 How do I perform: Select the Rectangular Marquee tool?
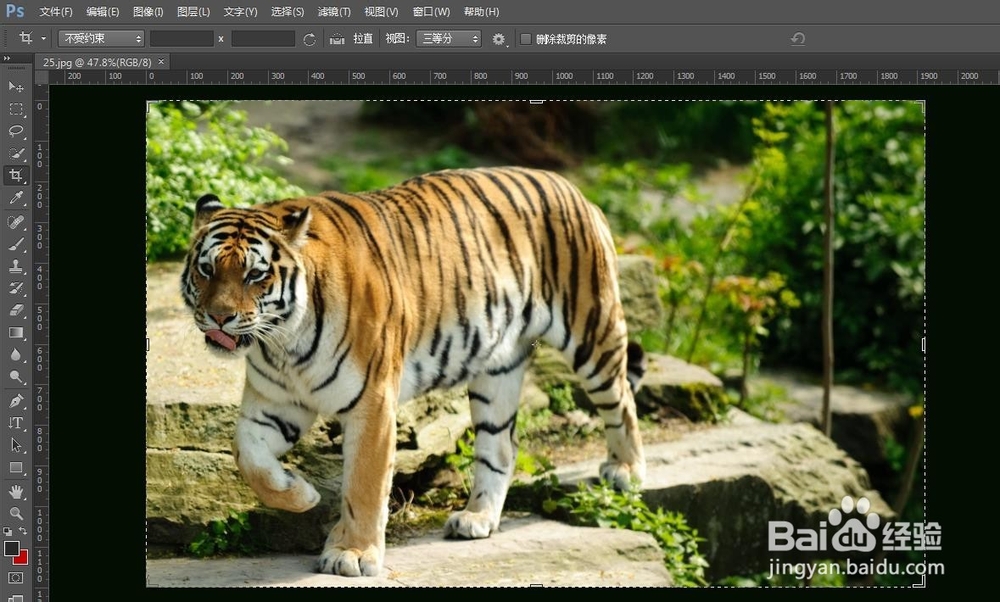coord(16,109)
